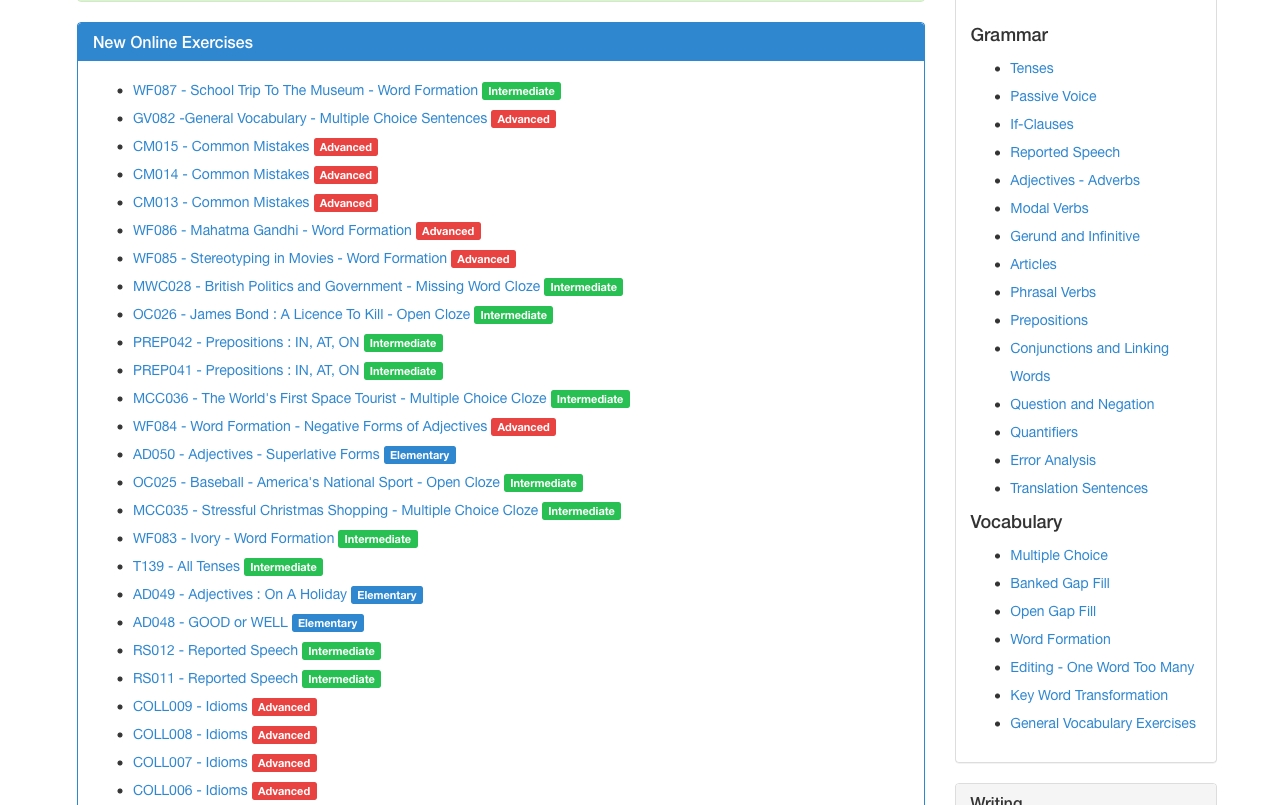This screenshot has width=1268, height=805.
Task: Open RS012 Reported Speech exercise
Action: pyautogui.click(x=215, y=650)
